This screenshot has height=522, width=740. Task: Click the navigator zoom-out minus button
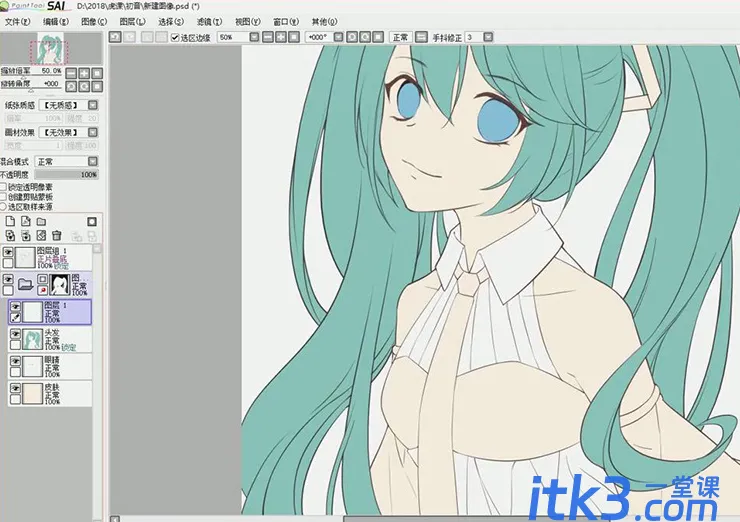point(71,73)
